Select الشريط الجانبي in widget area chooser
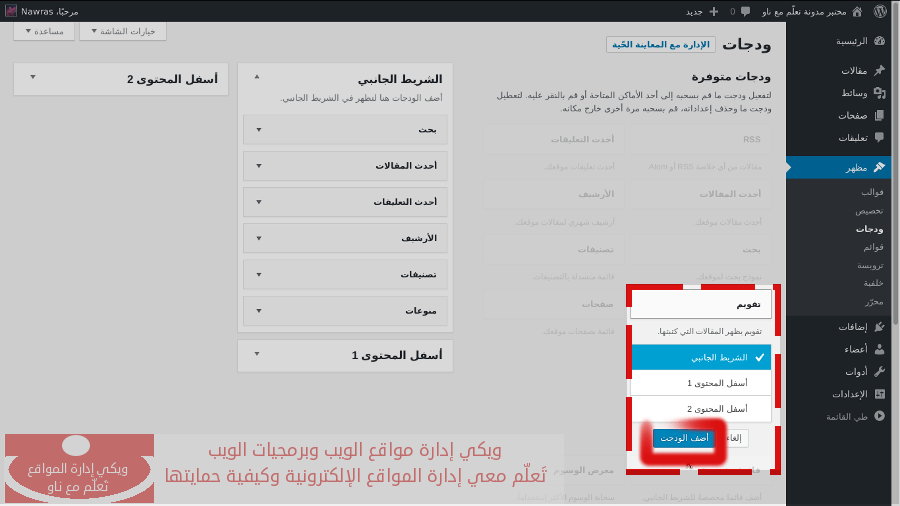The height and width of the screenshot is (506, 900). (701, 357)
